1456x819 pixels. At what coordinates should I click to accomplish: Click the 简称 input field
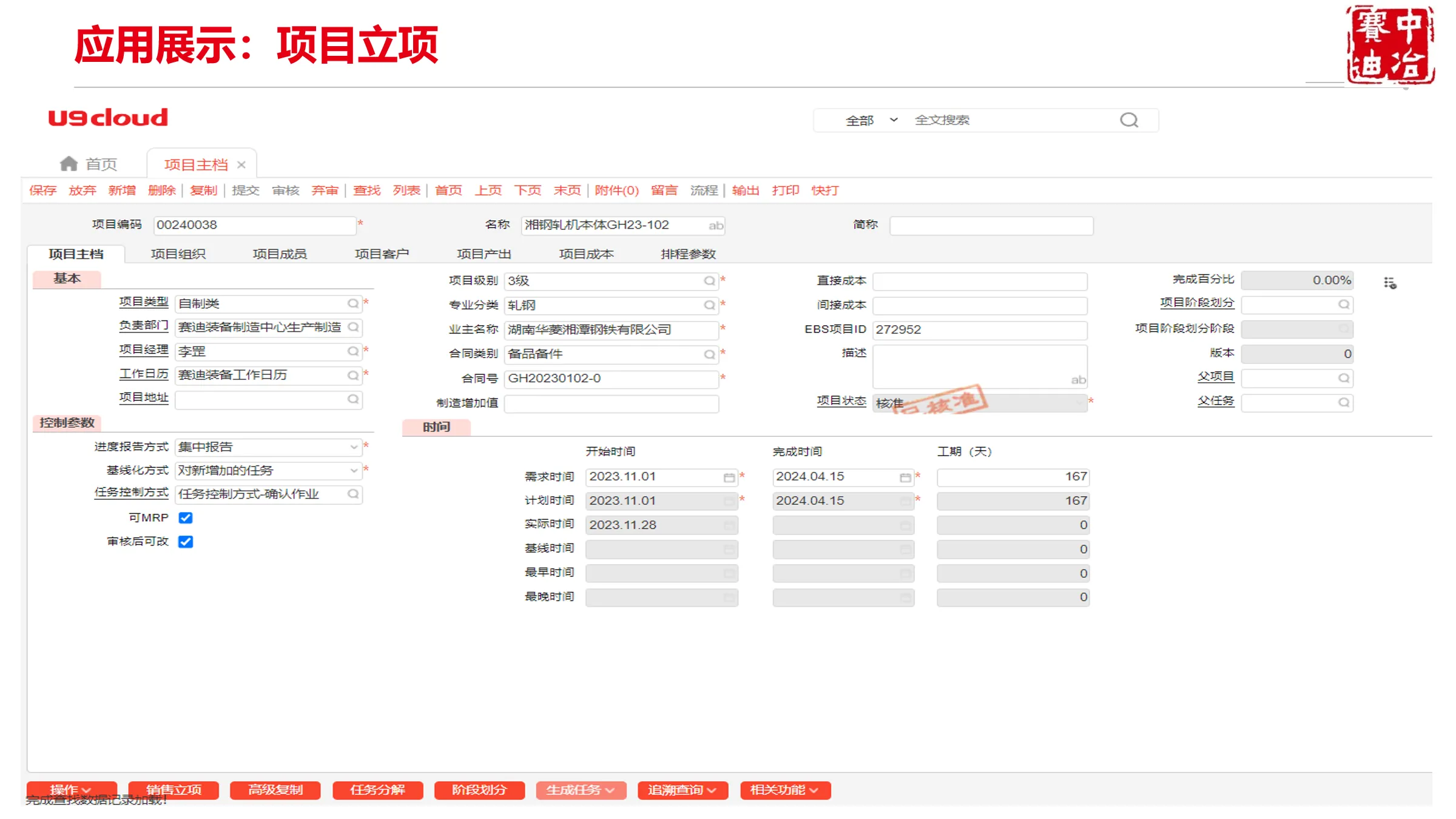(x=991, y=225)
